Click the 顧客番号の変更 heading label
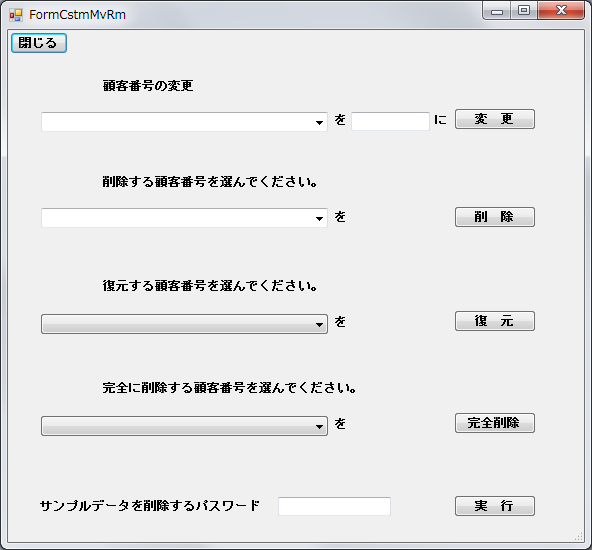Image resolution: width=592 pixels, height=550 pixels. (x=148, y=86)
